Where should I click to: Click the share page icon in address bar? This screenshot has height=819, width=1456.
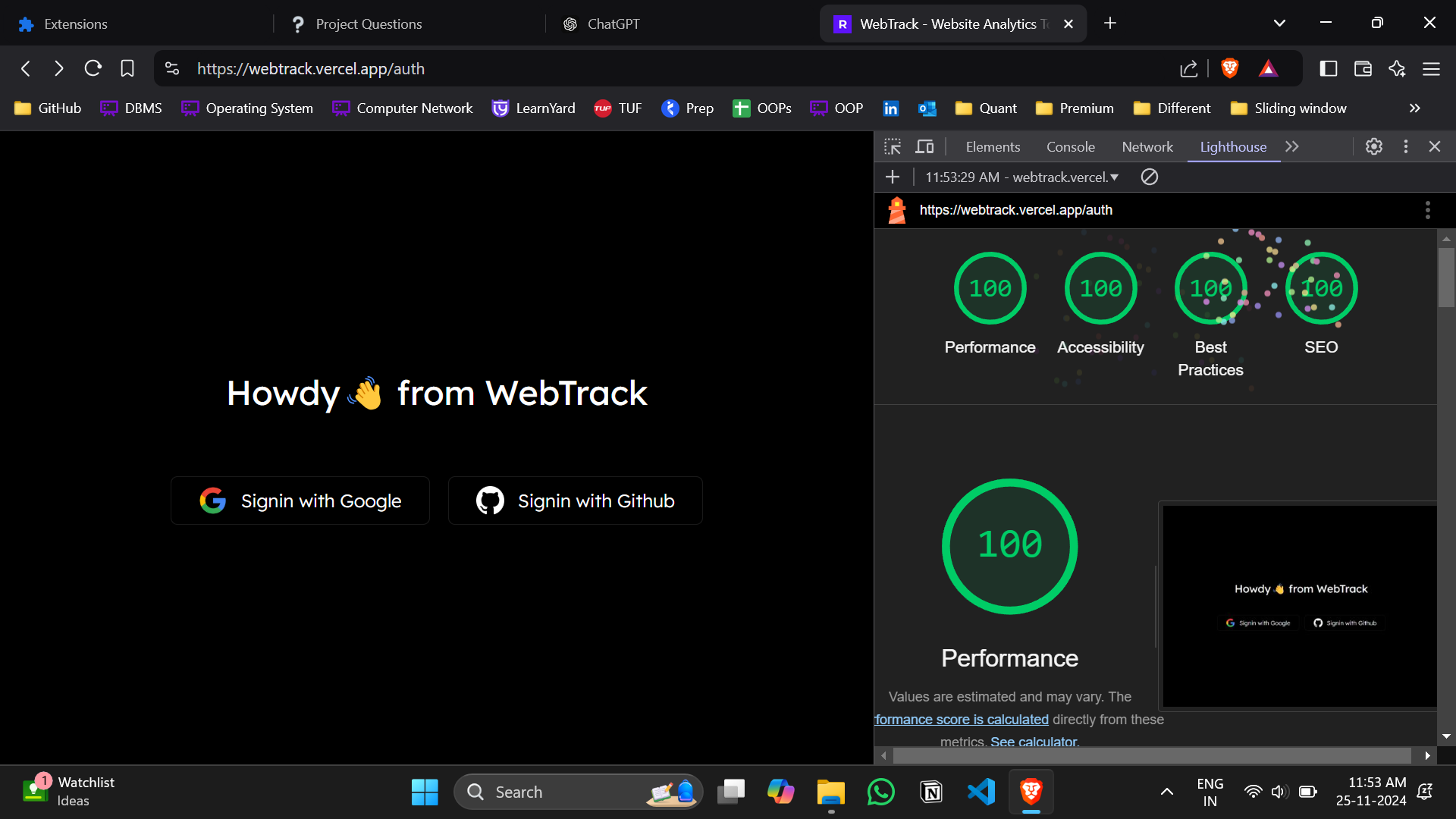(x=1188, y=69)
